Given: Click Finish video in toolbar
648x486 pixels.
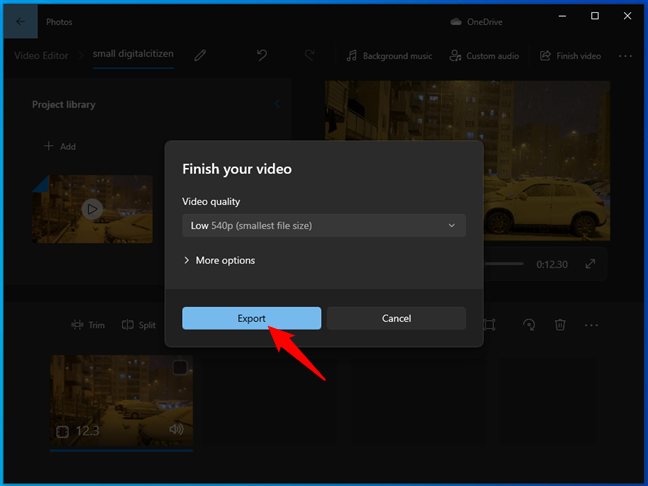Looking at the screenshot, I should 570,56.
